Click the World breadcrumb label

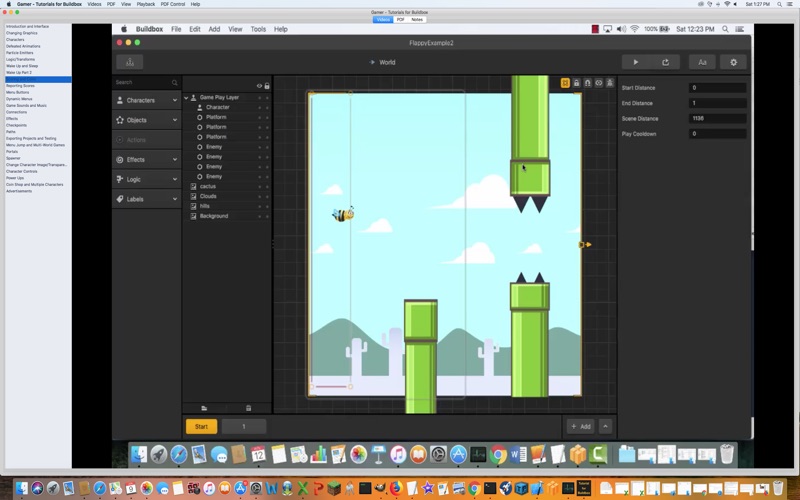387,62
